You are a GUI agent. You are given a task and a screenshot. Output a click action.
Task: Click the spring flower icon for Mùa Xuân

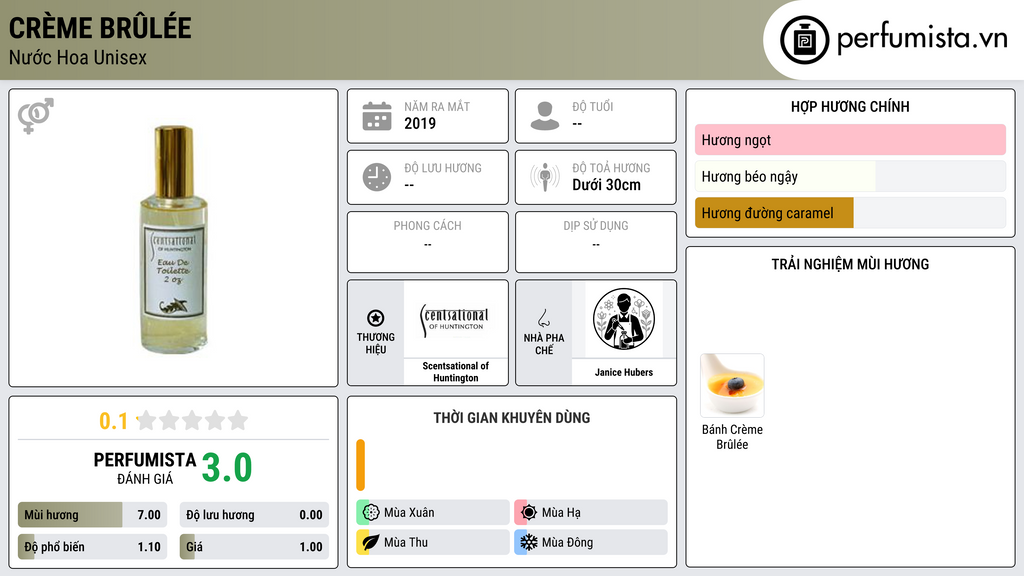pos(371,513)
